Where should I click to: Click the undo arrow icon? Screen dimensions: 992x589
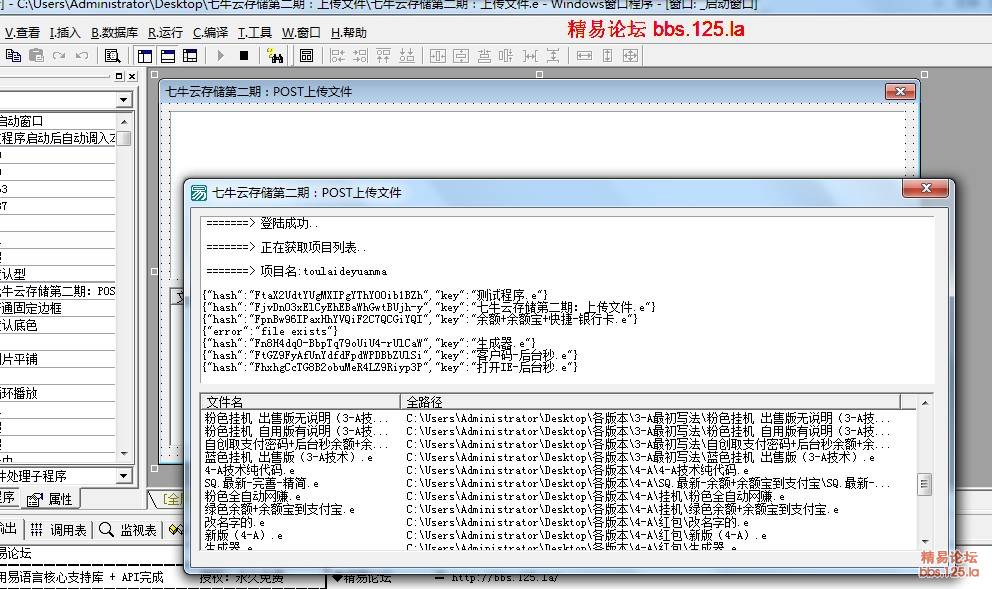click(x=82, y=56)
